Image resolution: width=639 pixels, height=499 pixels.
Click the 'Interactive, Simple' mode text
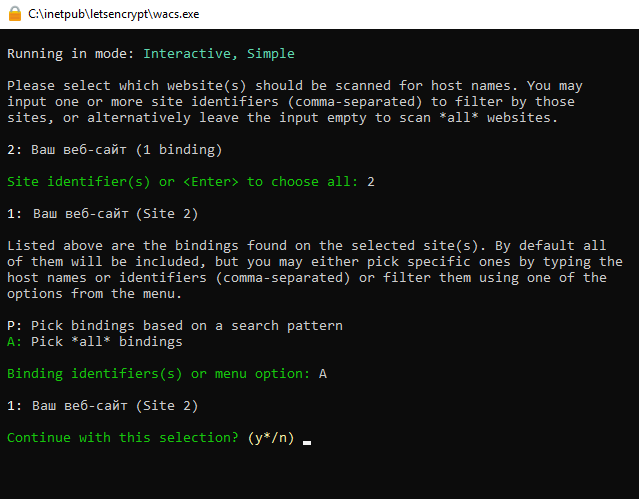point(219,53)
